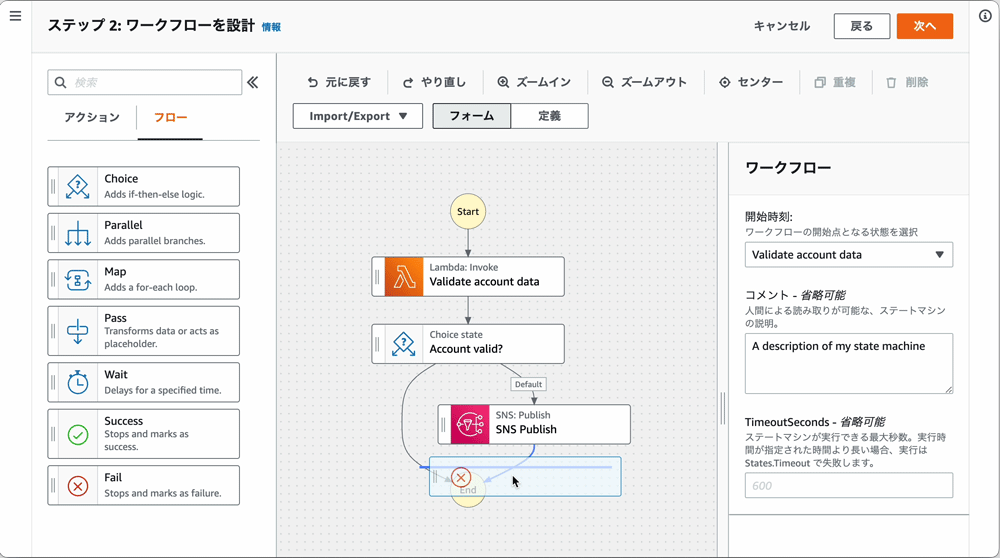Click the TimeoutSeconds input field

tap(849, 485)
